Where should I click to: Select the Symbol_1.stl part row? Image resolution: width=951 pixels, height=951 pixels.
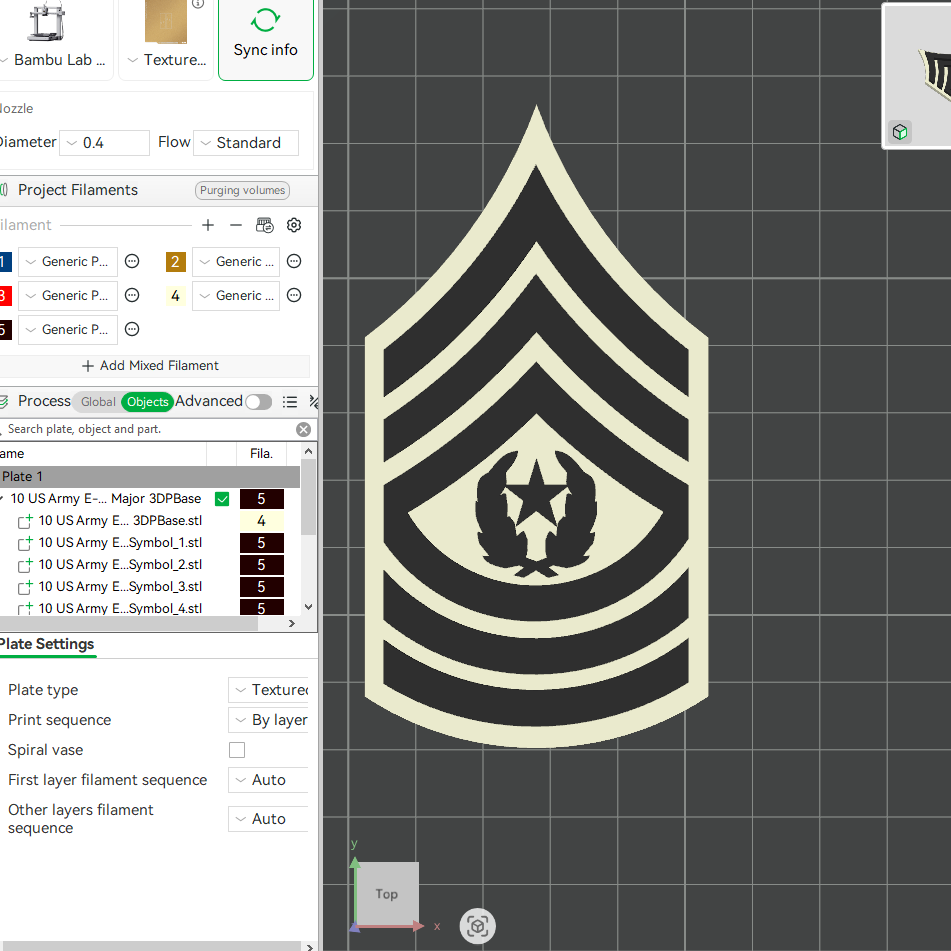pyautogui.click(x=120, y=543)
